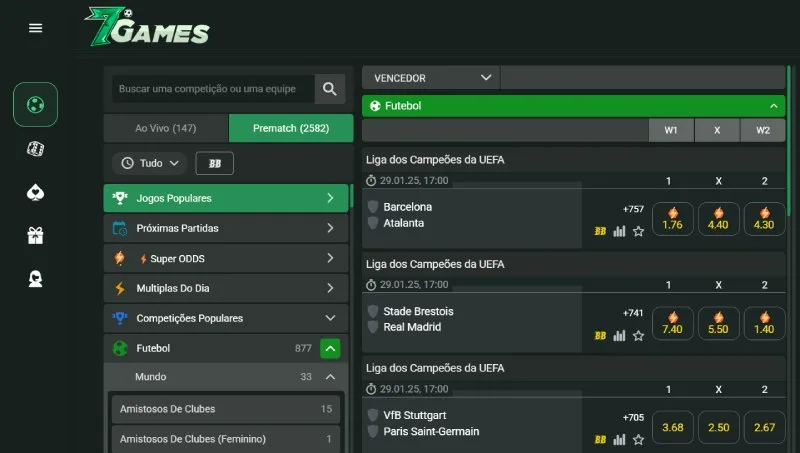800x453 pixels.
Task: Favorite VfB Stuttgart vs Paris Saint-Germain star
Action: tap(638, 439)
